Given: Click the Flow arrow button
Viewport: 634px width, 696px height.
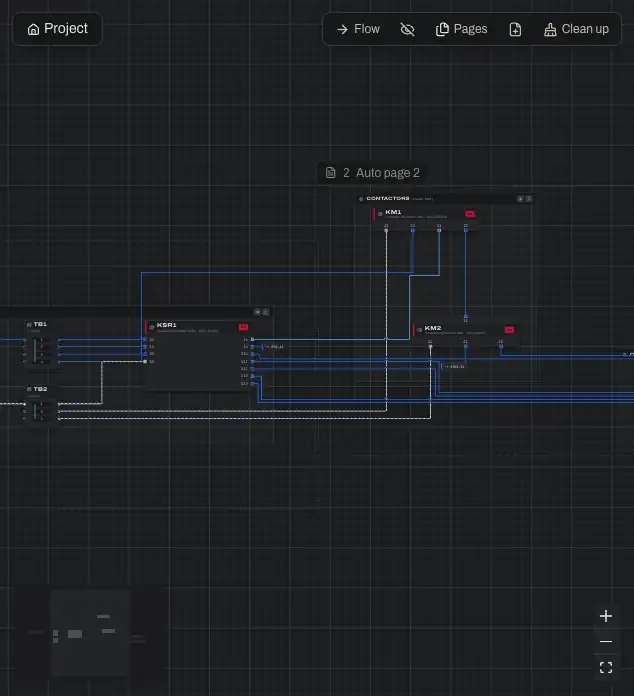Looking at the screenshot, I should [358, 29].
